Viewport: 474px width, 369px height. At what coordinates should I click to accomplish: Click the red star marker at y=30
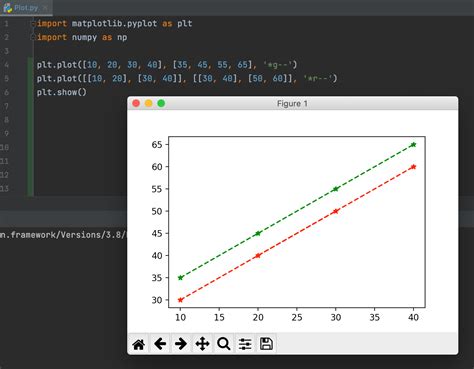(181, 300)
